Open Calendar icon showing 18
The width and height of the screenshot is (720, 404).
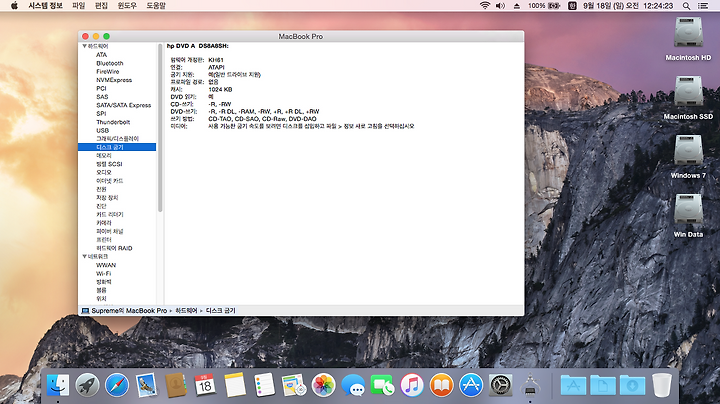(x=205, y=385)
